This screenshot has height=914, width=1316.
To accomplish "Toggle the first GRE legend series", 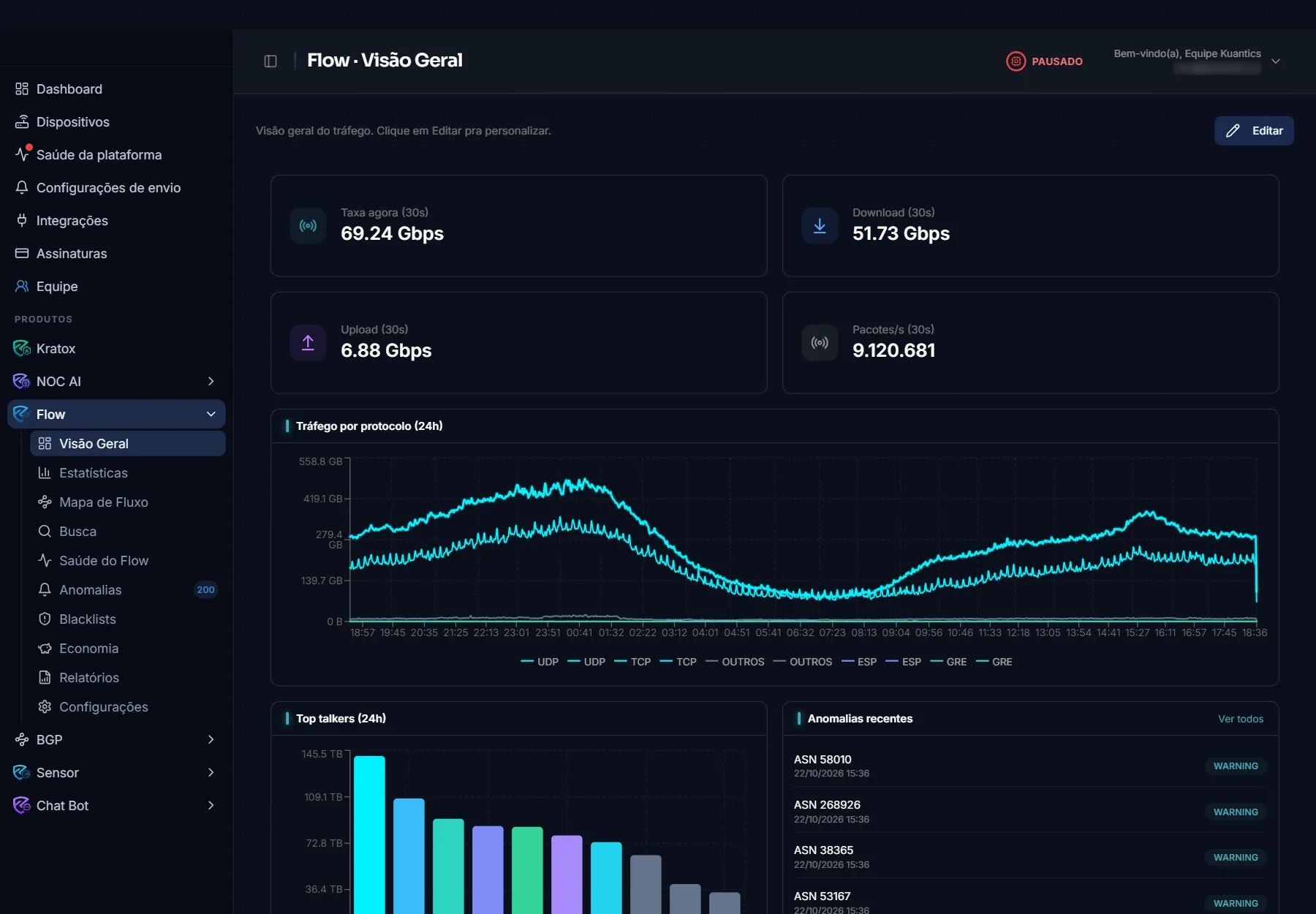I will pyautogui.click(x=948, y=662).
